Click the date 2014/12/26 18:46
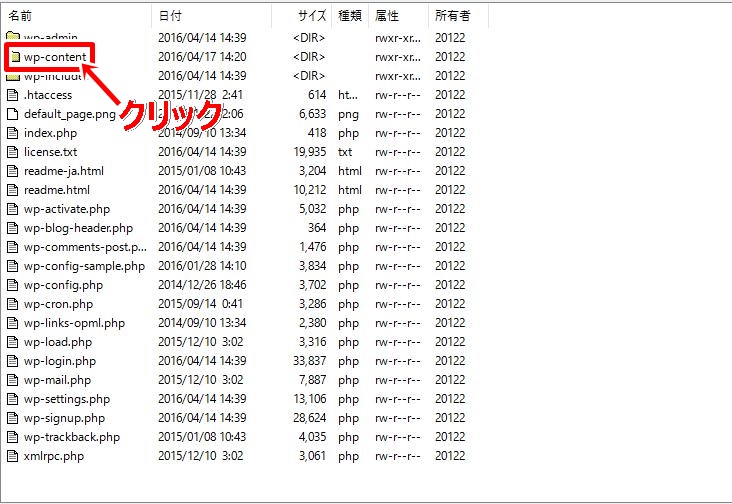Image resolution: width=732 pixels, height=504 pixels. 202,285
